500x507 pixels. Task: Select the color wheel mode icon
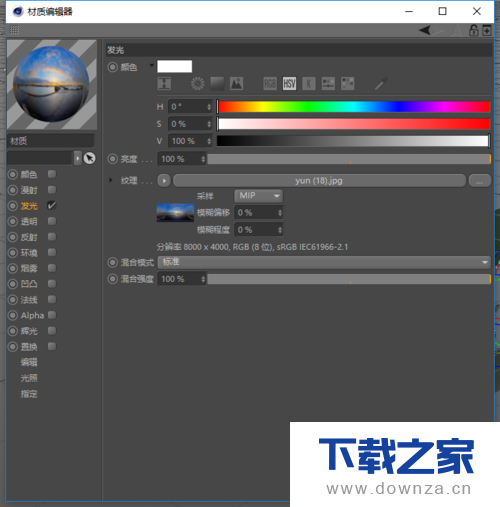[x=197, y=83]
